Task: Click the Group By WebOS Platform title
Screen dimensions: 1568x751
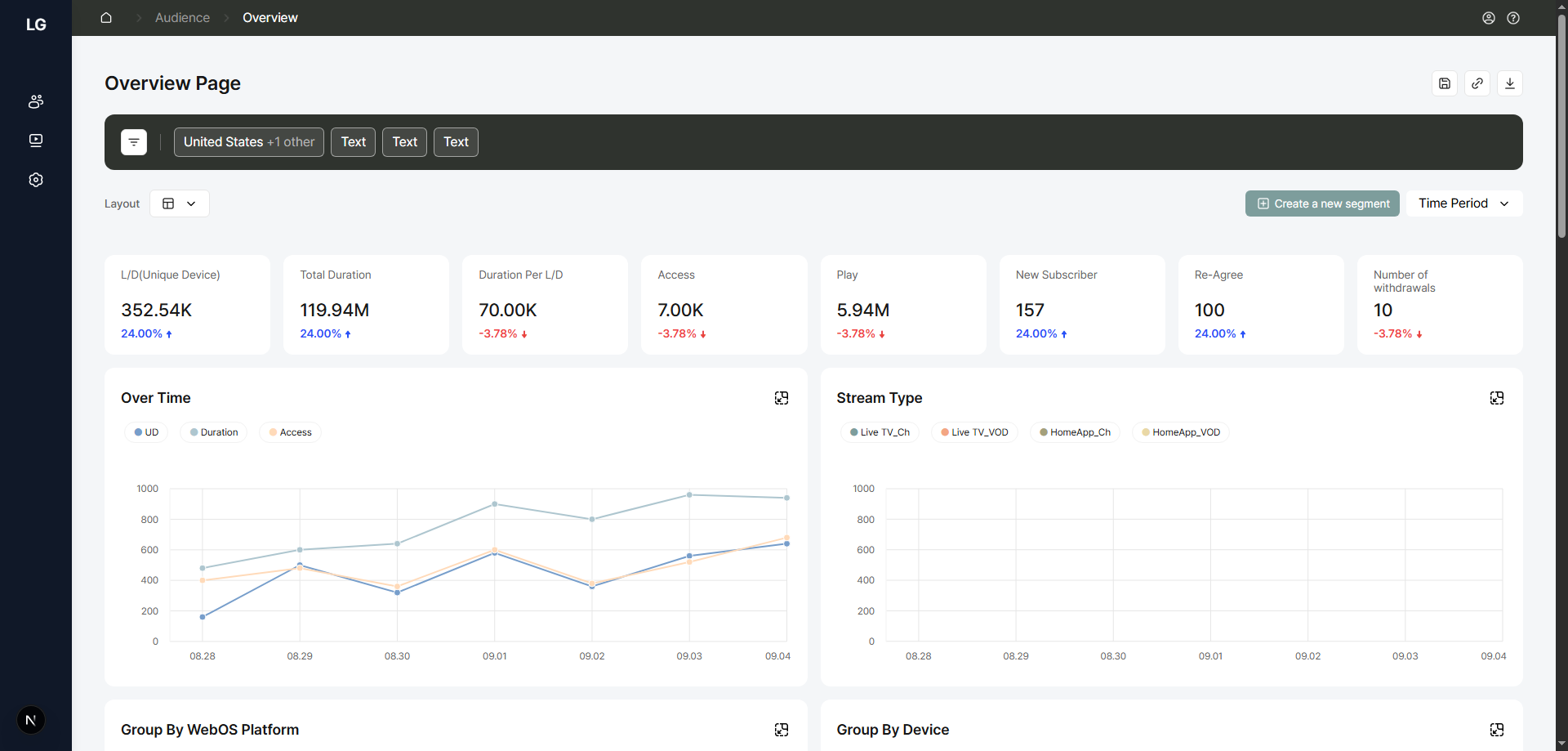Action: [210, 730]
